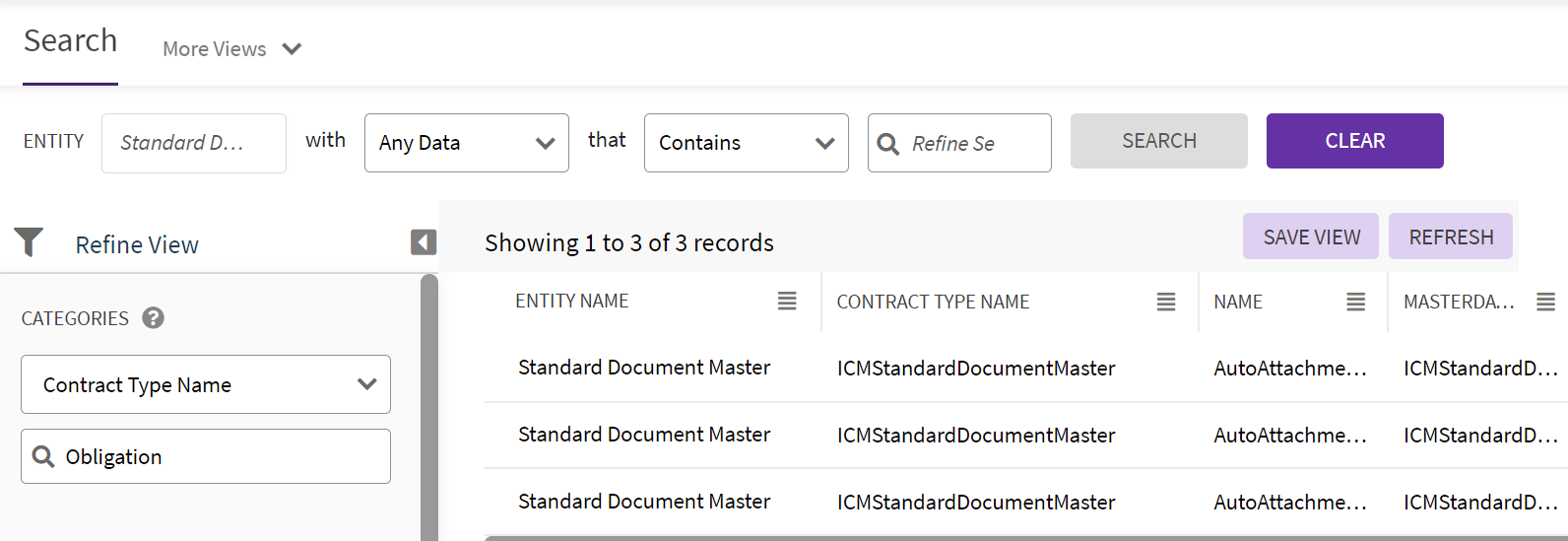This screenshot has height=541, width=1568.
Task: Open the Contract Type Name column menu icon
Action: [x=1166, y=303]
